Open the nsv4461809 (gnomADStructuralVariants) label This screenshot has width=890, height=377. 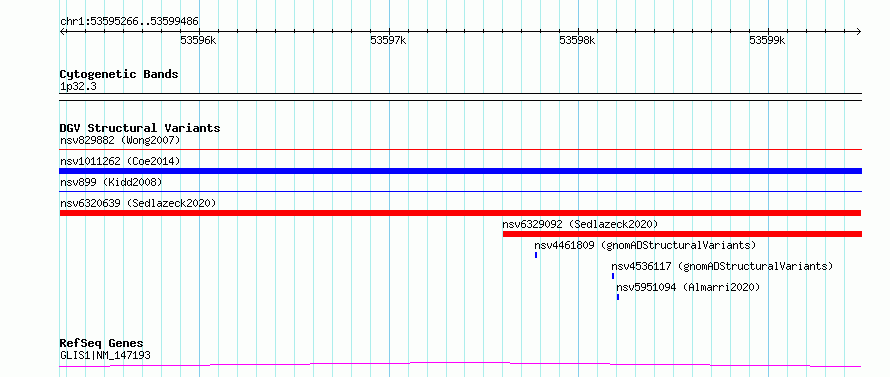click(x=645, y=245)
